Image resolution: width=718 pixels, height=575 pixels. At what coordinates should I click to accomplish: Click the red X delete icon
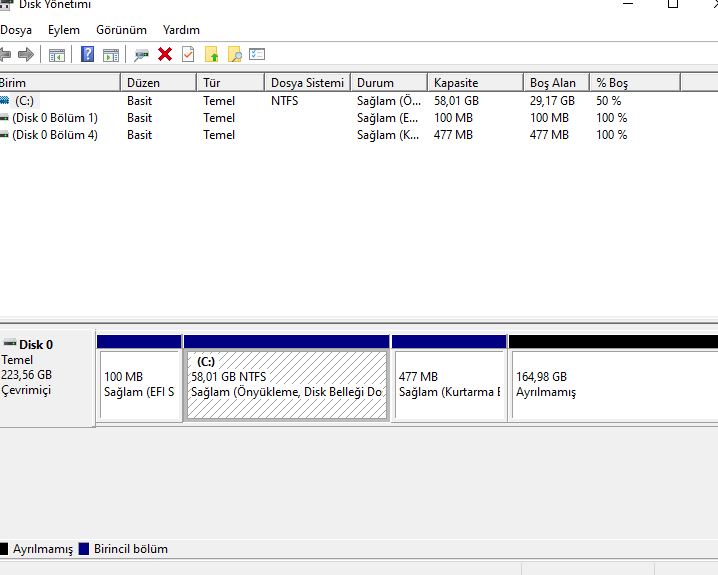(x=165, y=54)
